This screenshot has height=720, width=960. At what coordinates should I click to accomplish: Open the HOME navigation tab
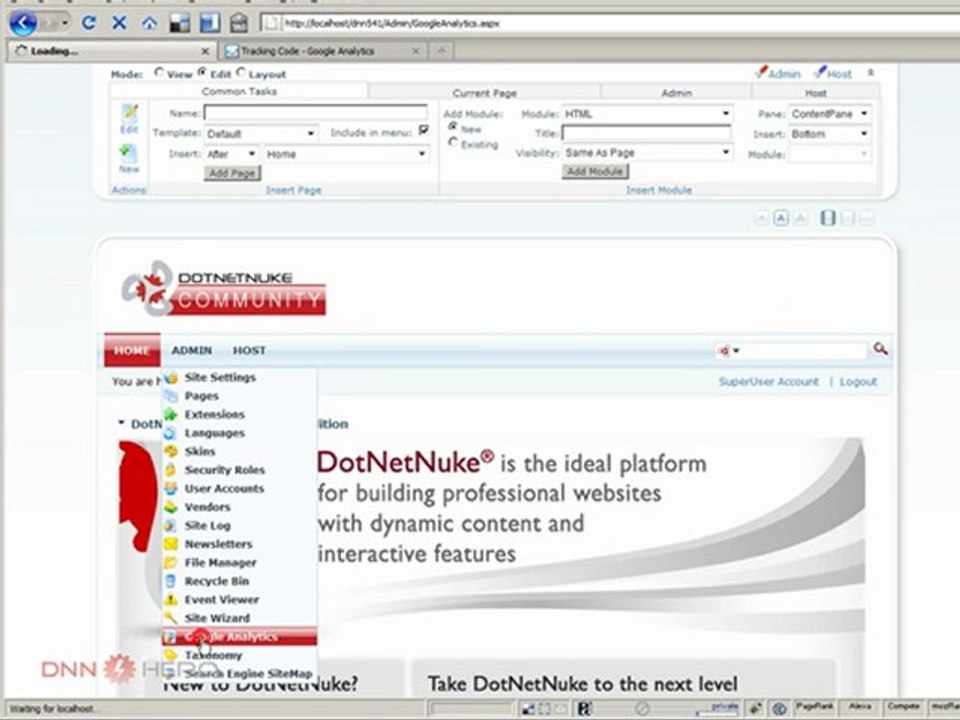[x=132, y=350]
